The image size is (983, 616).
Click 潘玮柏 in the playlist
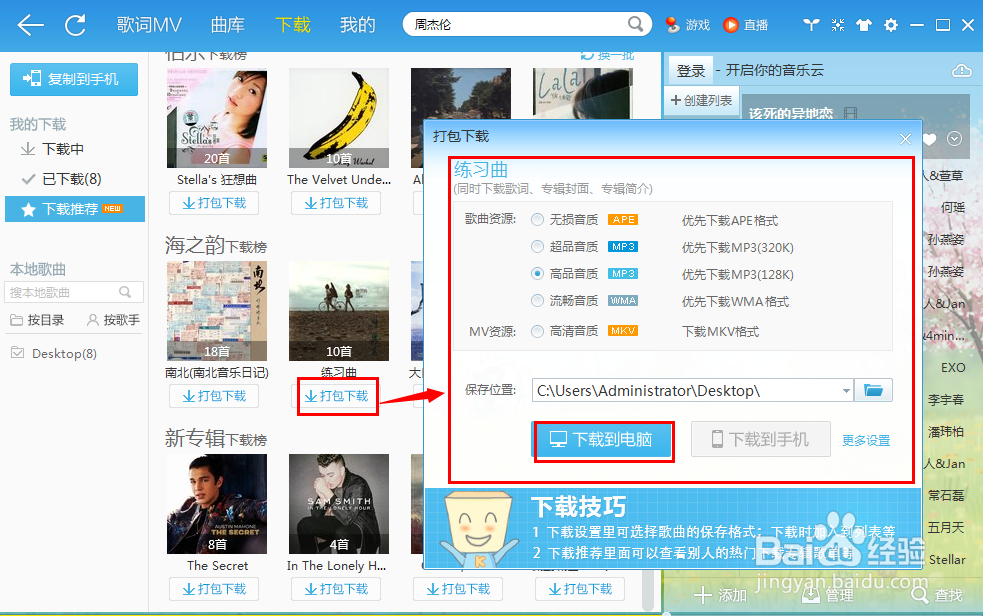click(x=946, y=431)
